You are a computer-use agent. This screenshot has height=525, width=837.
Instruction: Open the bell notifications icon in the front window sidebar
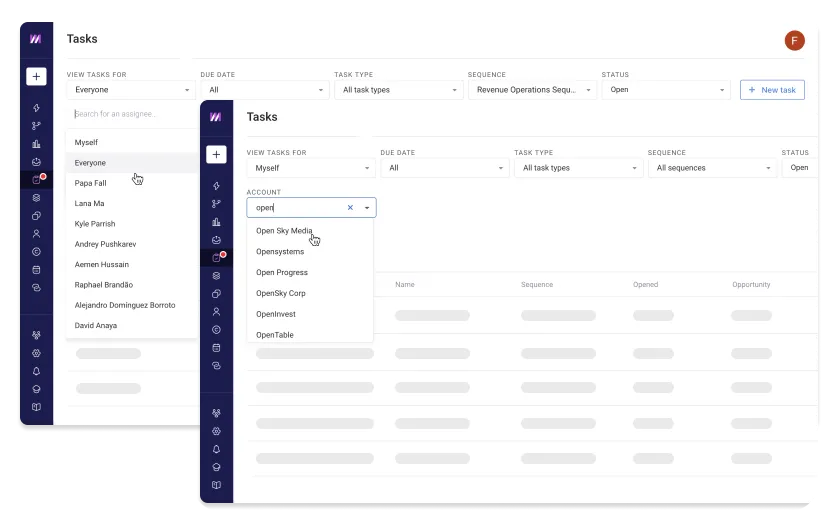point(216,449)
